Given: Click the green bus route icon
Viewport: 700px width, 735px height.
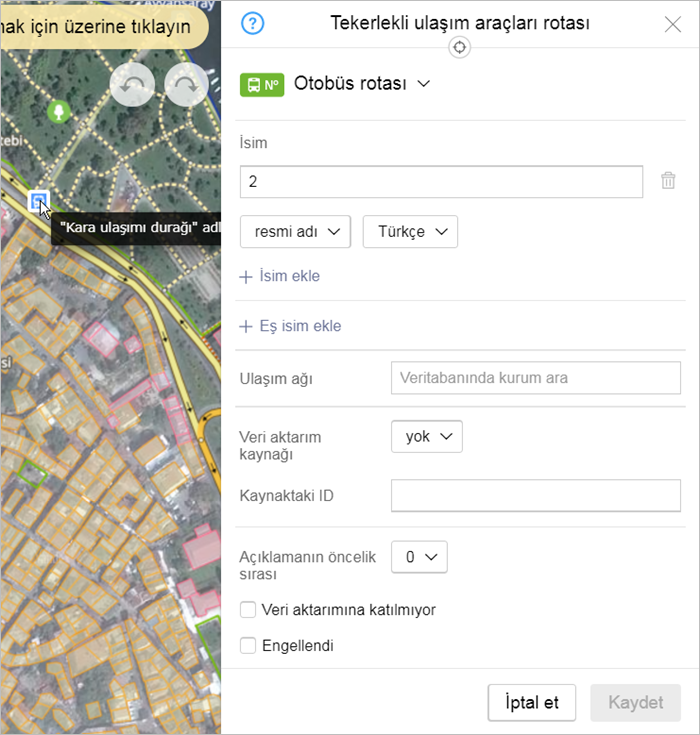Looking at the screenshot, I should [x=262, y=85].
